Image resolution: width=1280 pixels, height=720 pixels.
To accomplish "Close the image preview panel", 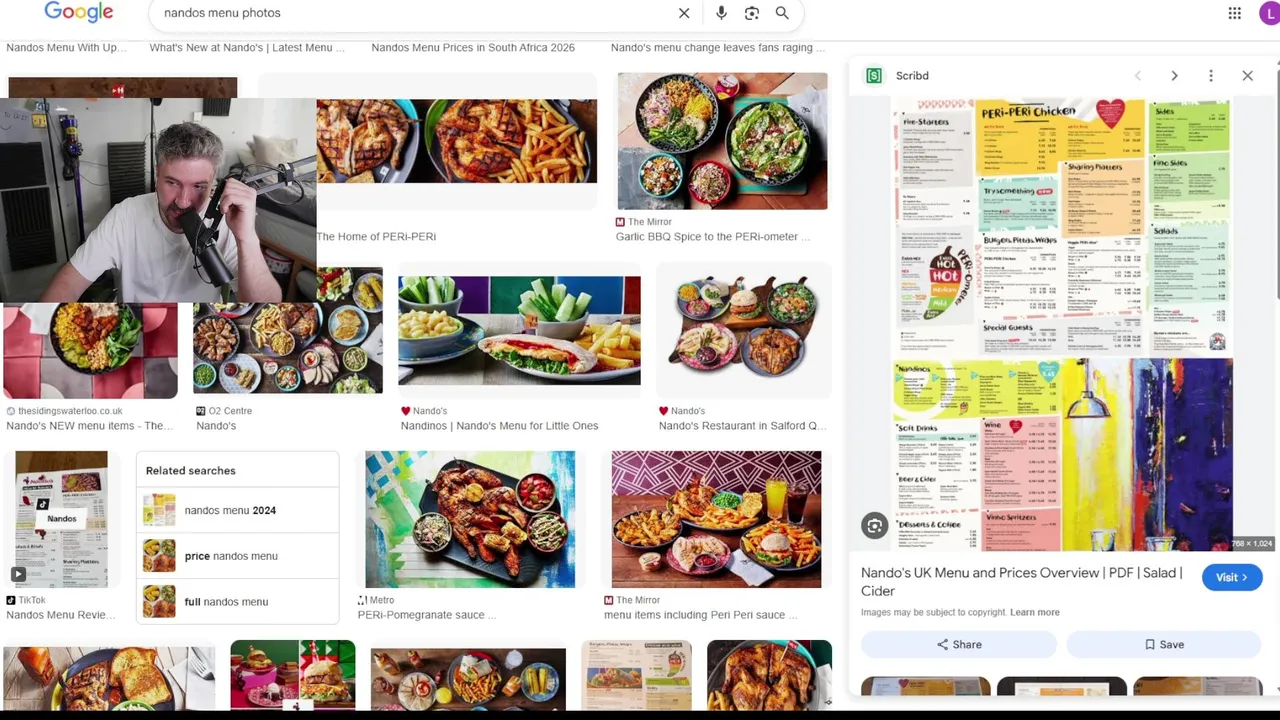I will 1247,76.
